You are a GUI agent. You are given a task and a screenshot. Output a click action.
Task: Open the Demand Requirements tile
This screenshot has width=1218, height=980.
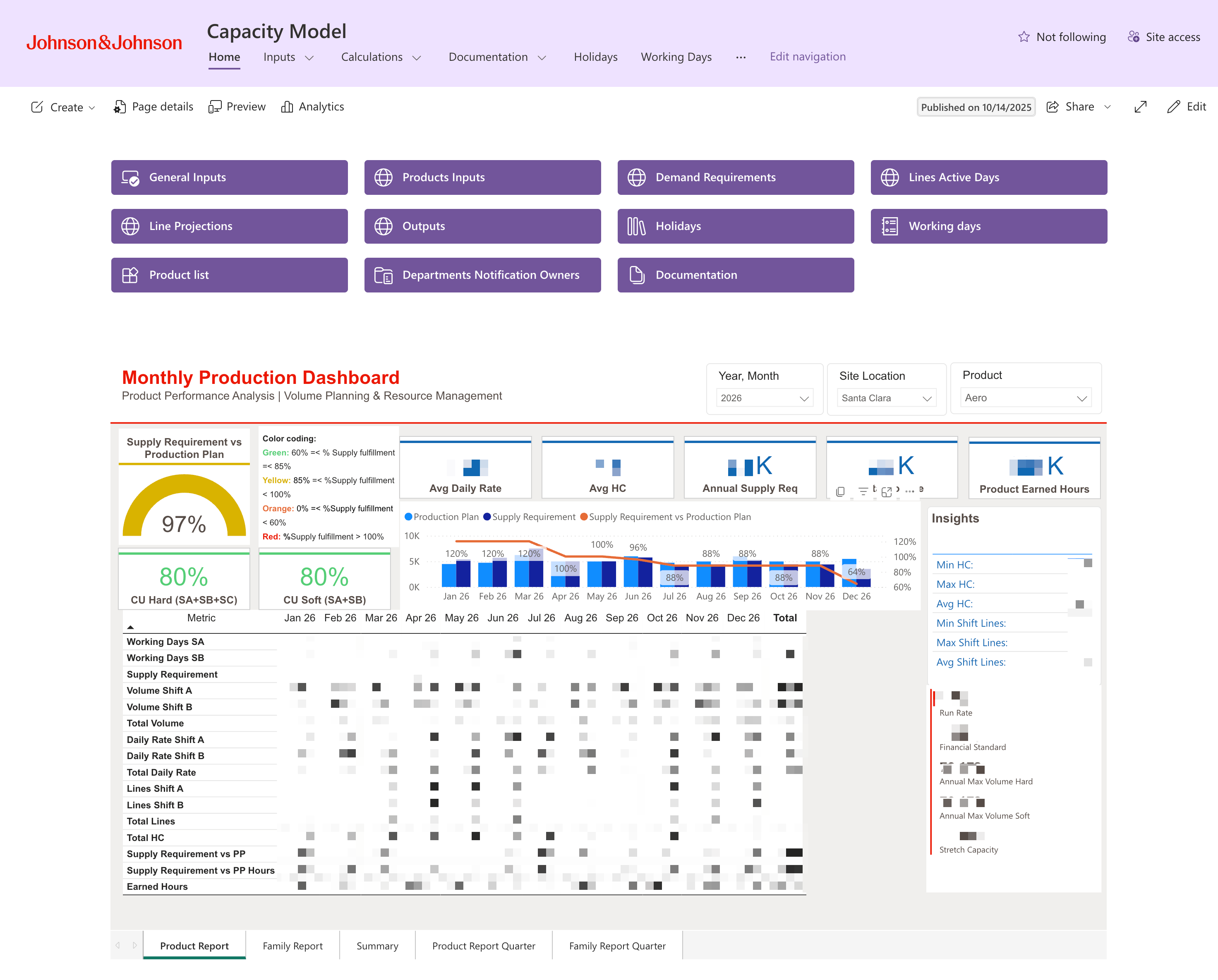click(736, 177)
